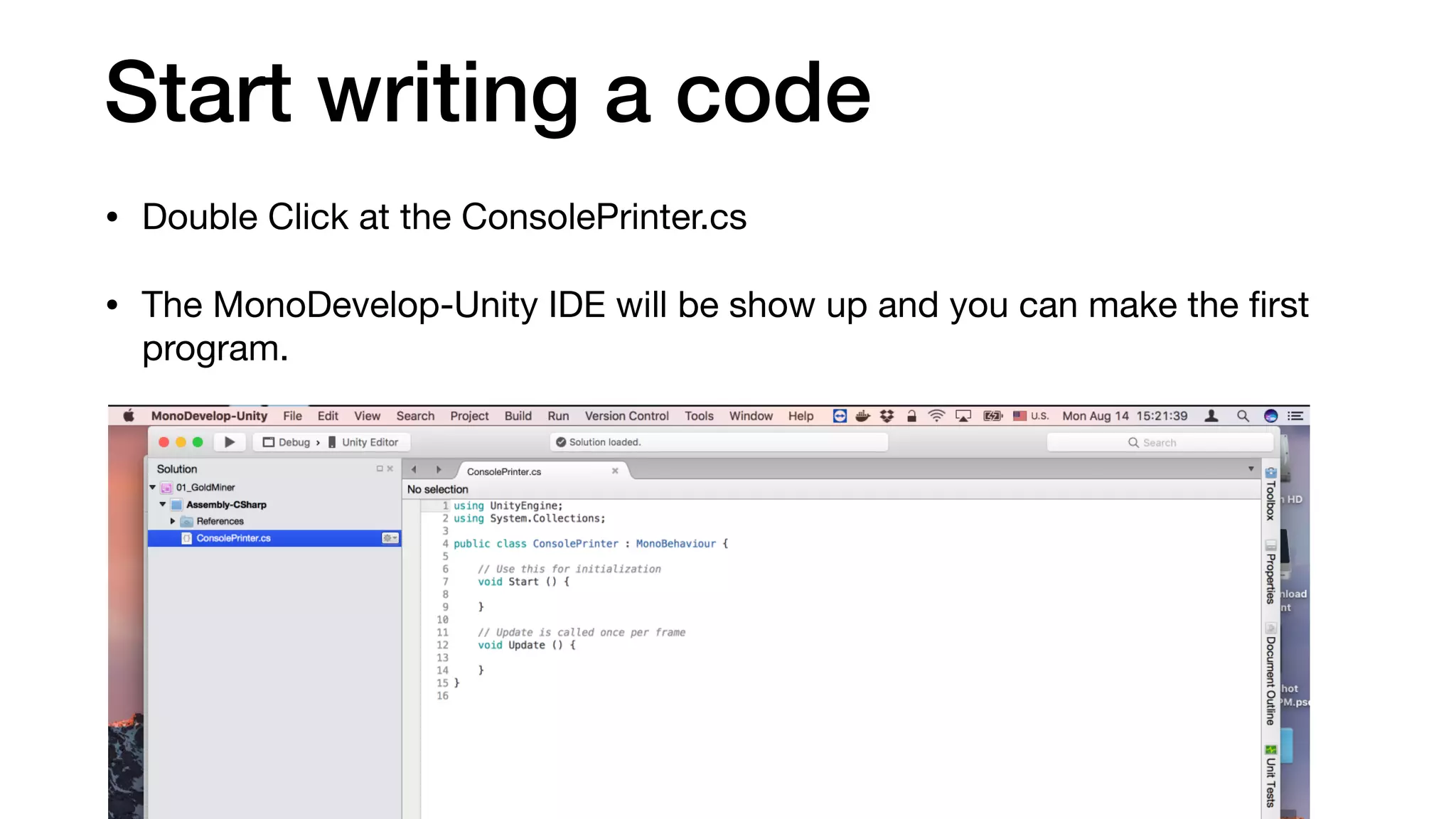Open the Edit menu
This screenshot has width=1456, height=819.
(x=328, y=416)
